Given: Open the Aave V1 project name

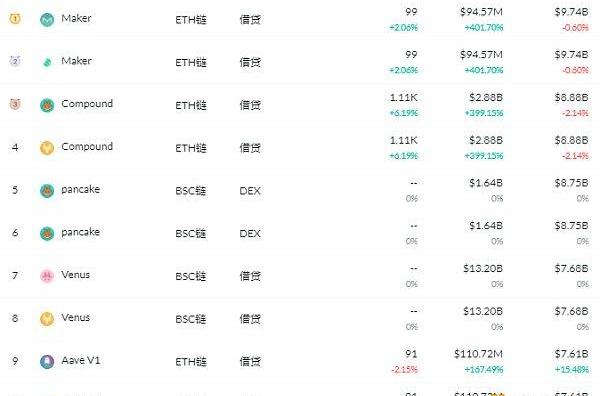Looking at the screenshot, I should tap(81, 360).
